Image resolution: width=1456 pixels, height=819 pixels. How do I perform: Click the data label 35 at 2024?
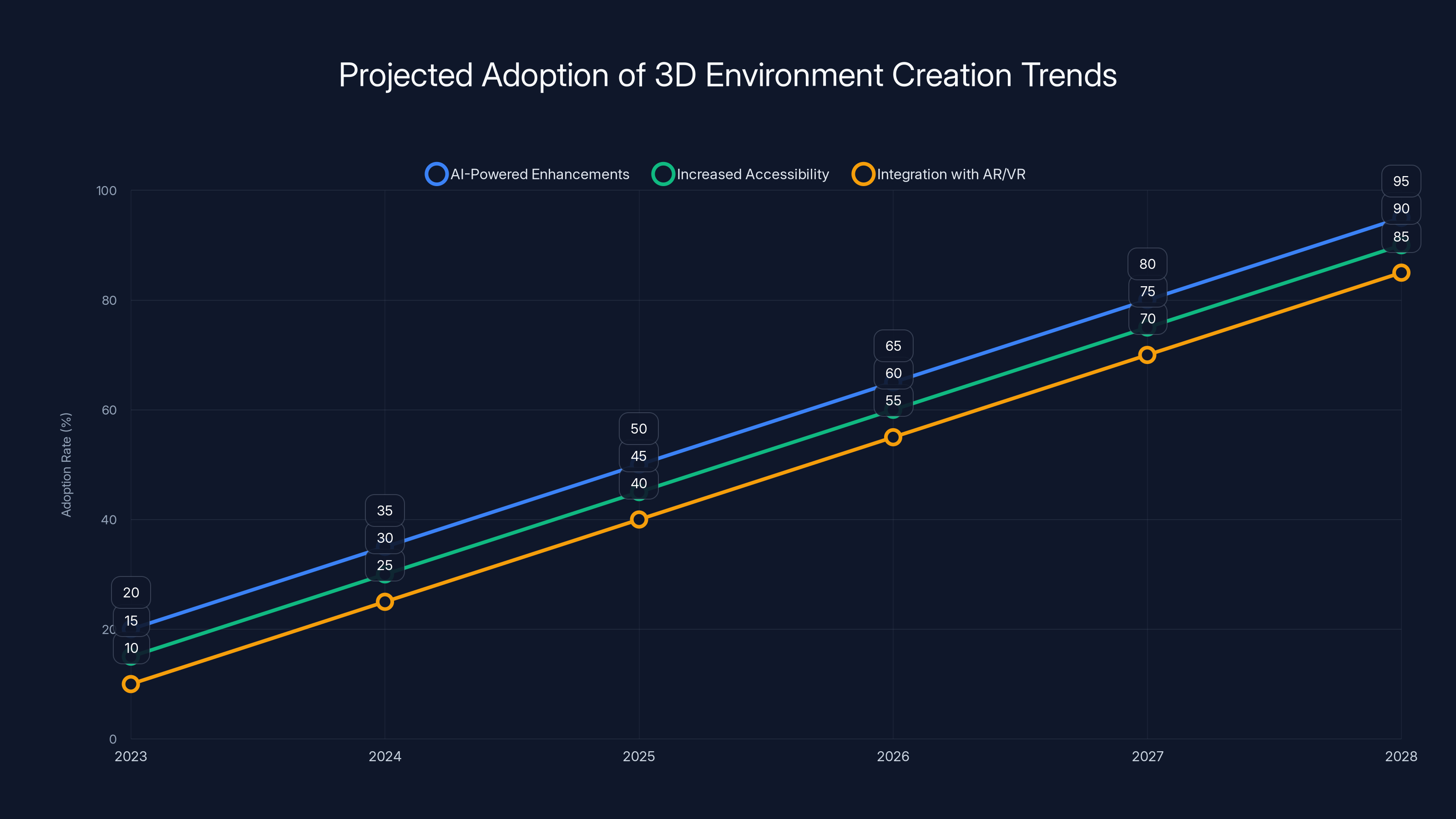[385, 511]
